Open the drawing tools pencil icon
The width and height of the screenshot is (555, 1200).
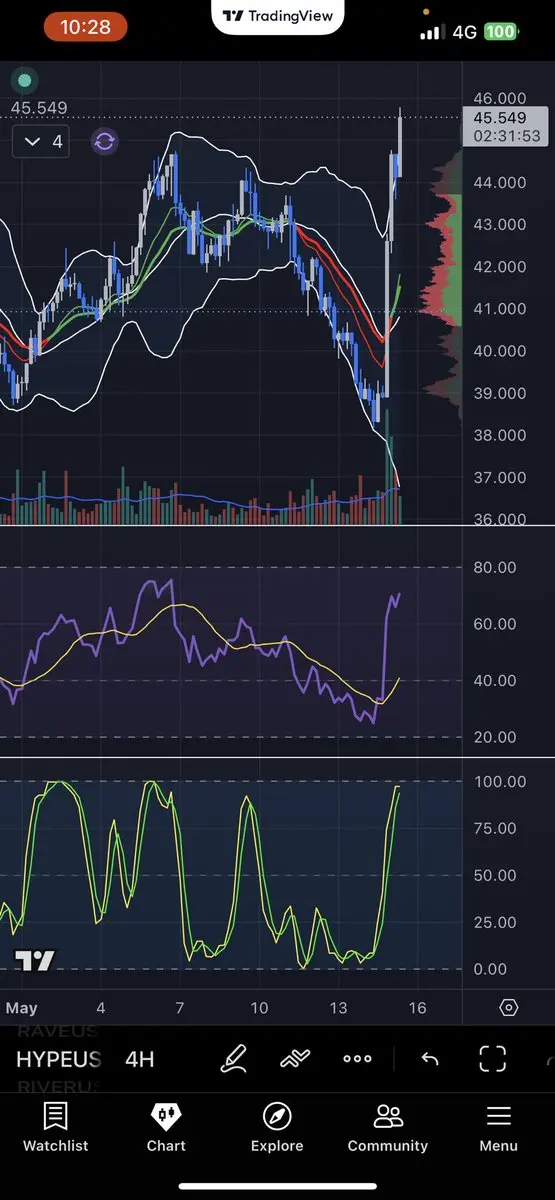pyautogui.click(x=234, y=1059)
